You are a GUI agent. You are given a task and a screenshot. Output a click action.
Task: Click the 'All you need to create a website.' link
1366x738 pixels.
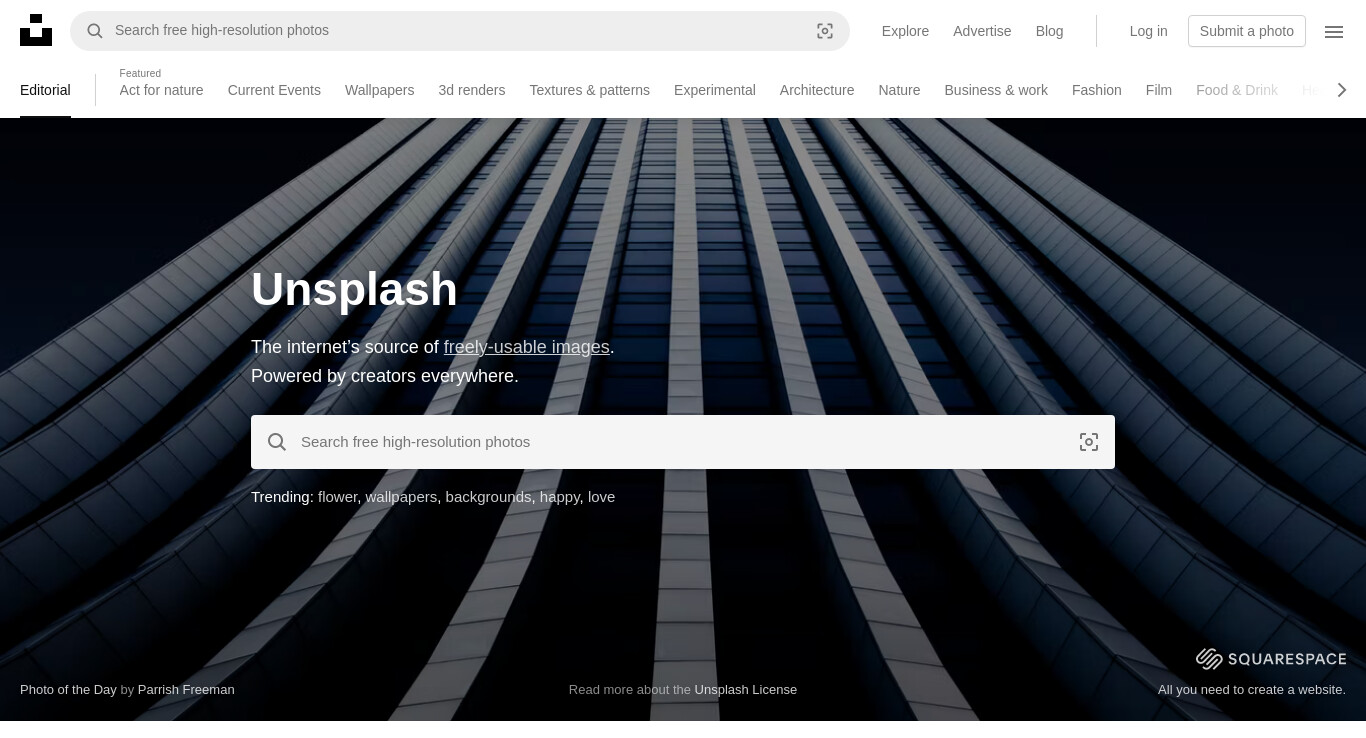1252,689
